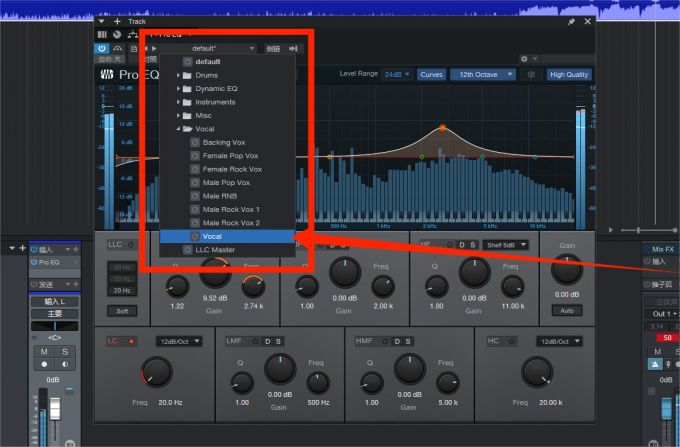Open the Track header triangle menu
The image size is (680, 447).
pyautogui.click(x=101, y=21)
